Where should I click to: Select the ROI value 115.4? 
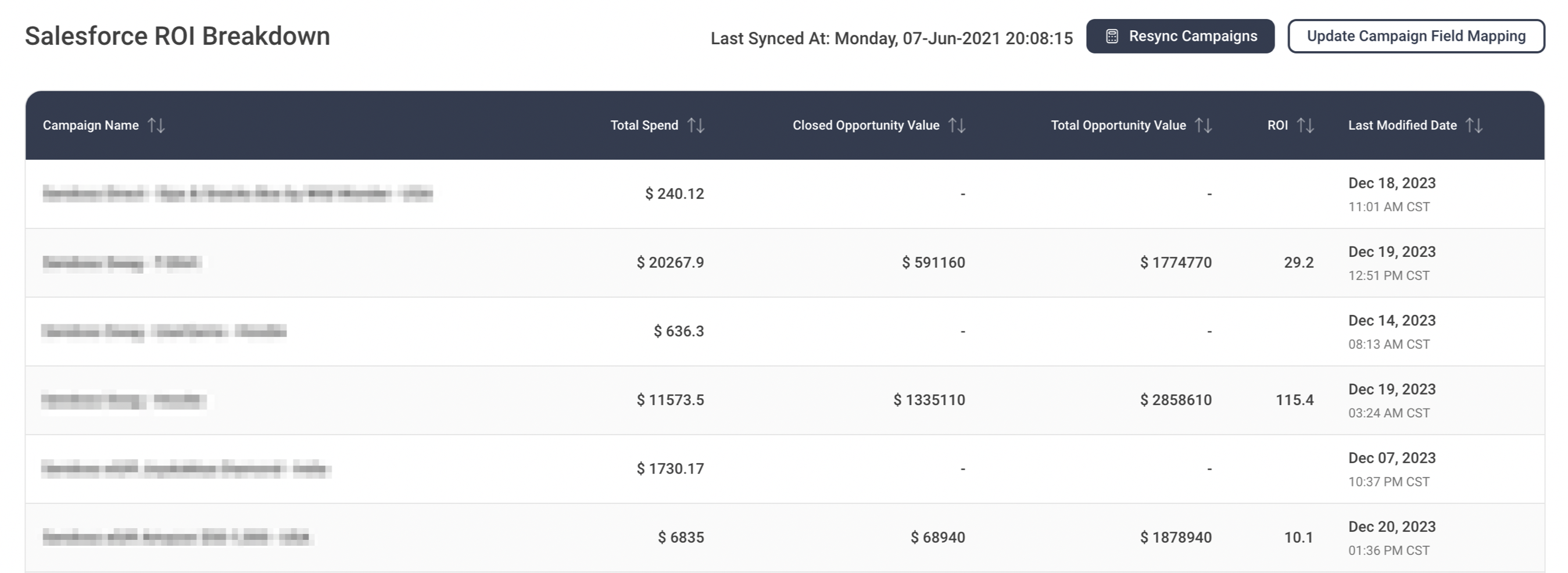click(1294, 400)
